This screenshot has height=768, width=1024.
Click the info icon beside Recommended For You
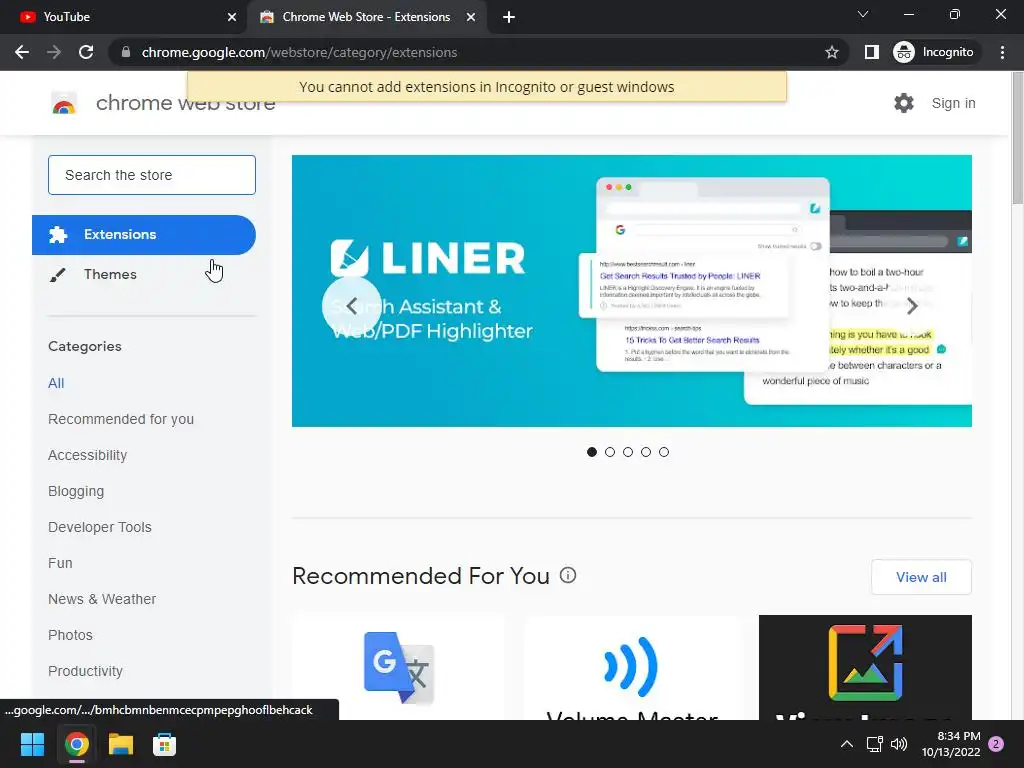[x=568, y=575]
